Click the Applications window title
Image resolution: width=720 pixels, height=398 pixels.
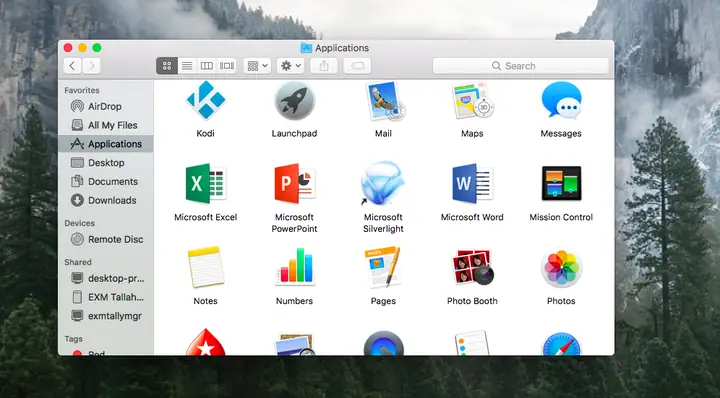(342, 48)
